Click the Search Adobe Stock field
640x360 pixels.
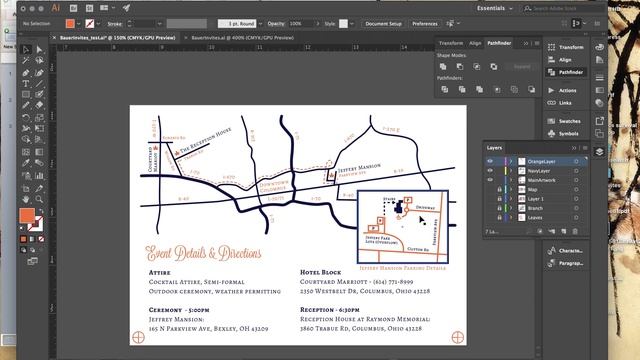(x=563, y=8)
